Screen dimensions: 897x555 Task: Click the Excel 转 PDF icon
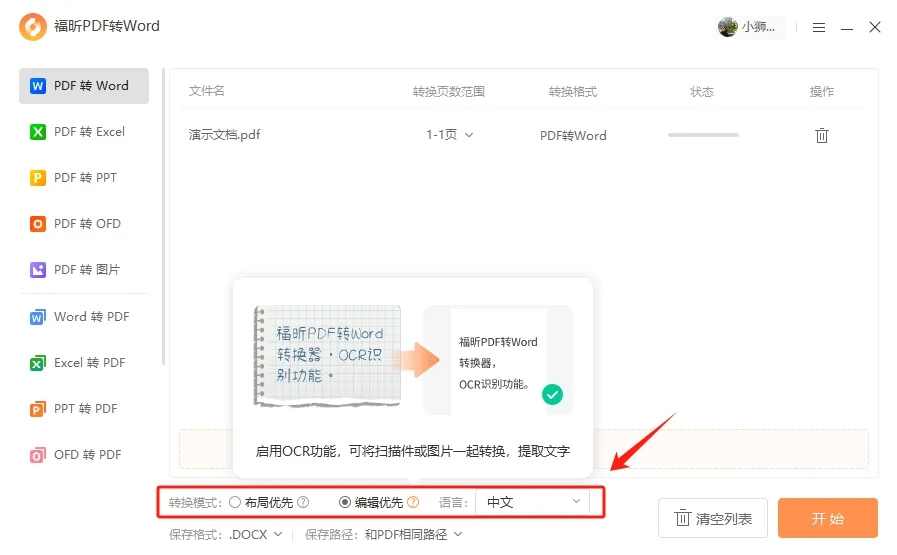point(38,363)
